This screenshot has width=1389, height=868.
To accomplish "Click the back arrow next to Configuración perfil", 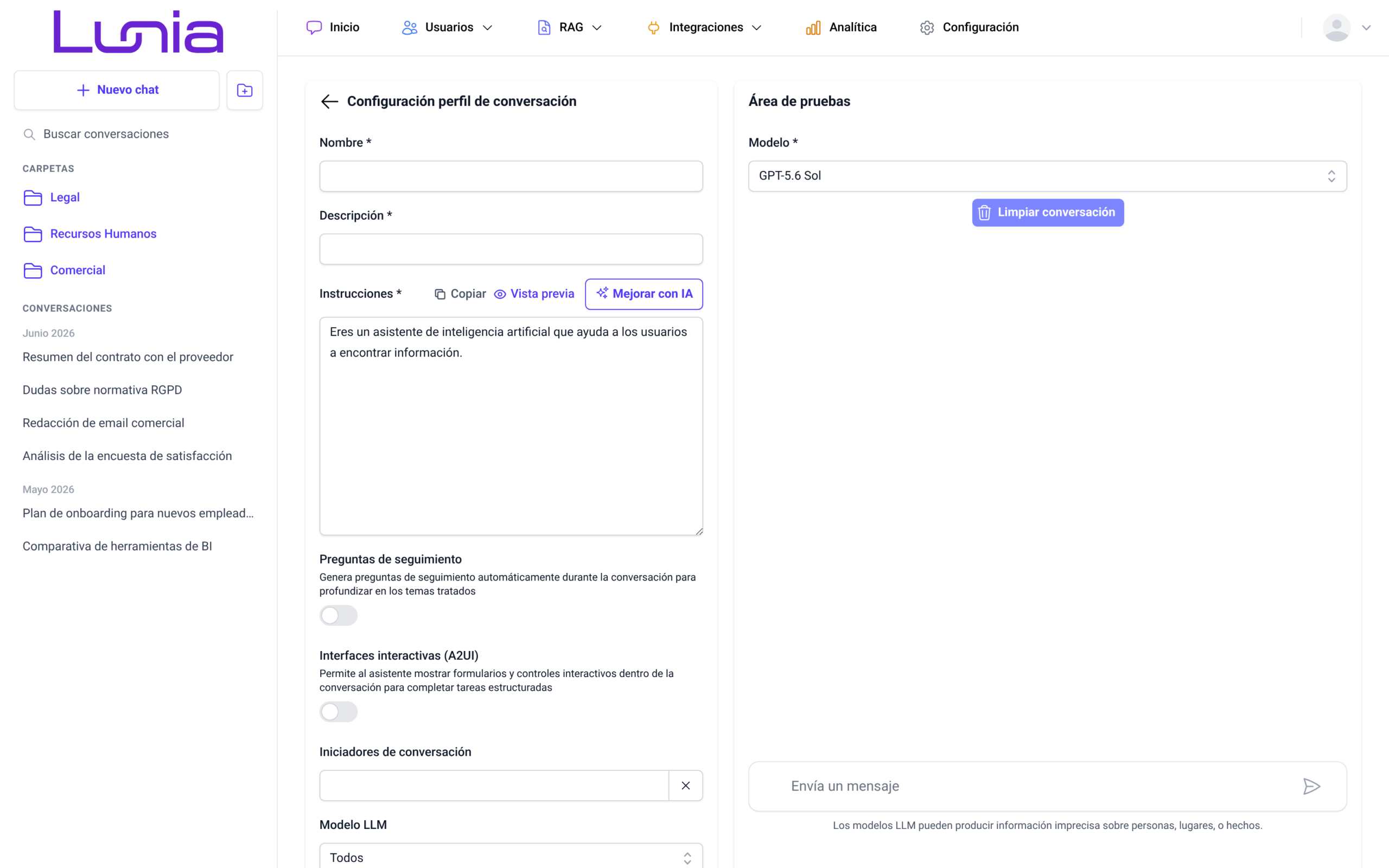I will [329, 101].
